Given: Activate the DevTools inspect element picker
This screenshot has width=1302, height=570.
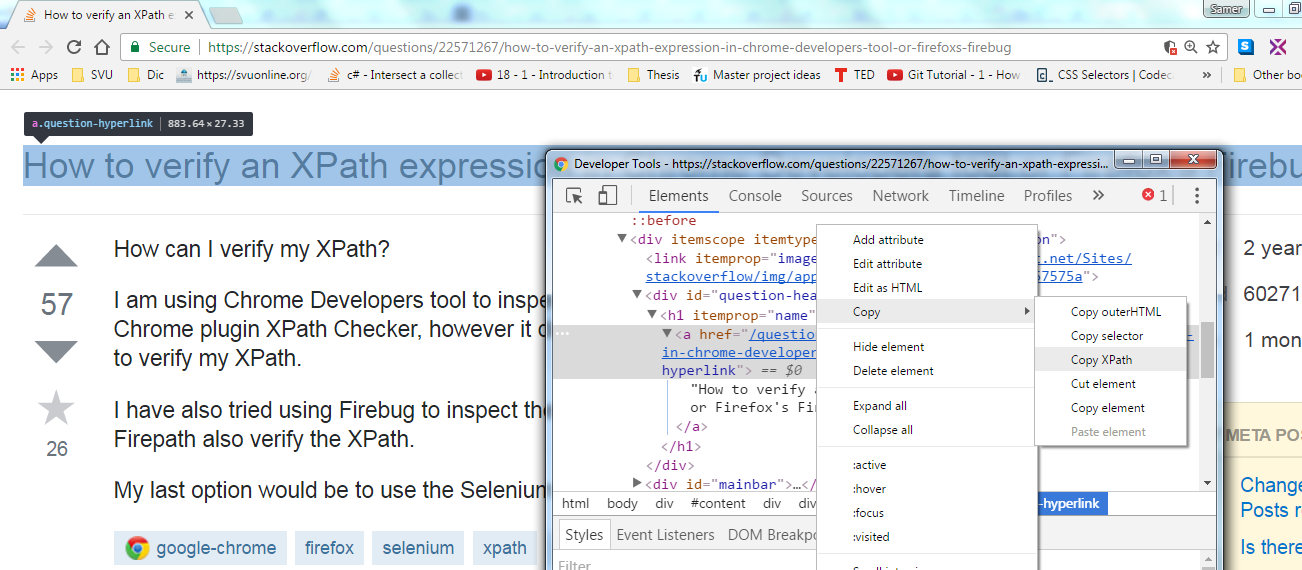Looking at the screenshot, I should tap(575, 196).
